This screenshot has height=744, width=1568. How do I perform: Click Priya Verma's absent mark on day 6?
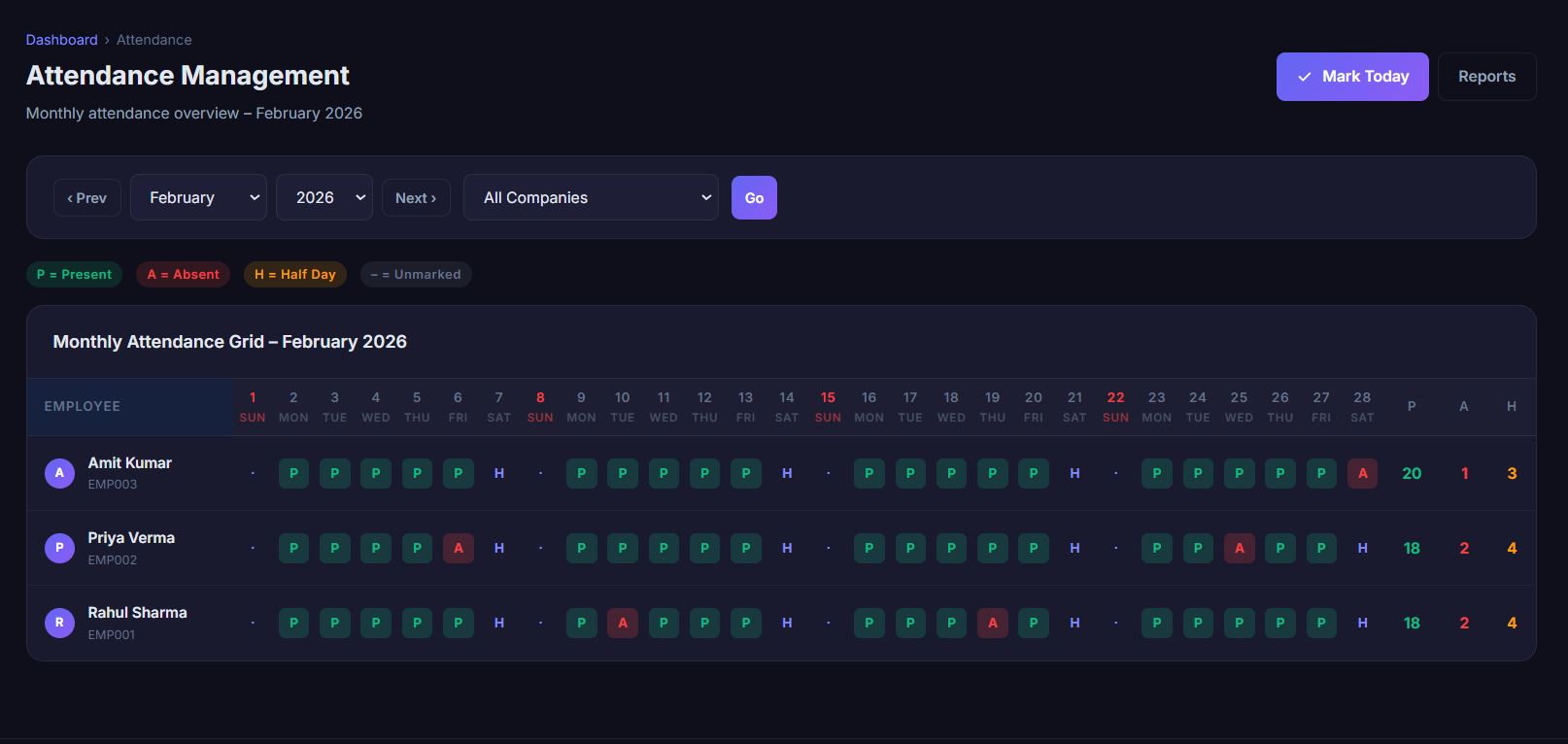458,548
